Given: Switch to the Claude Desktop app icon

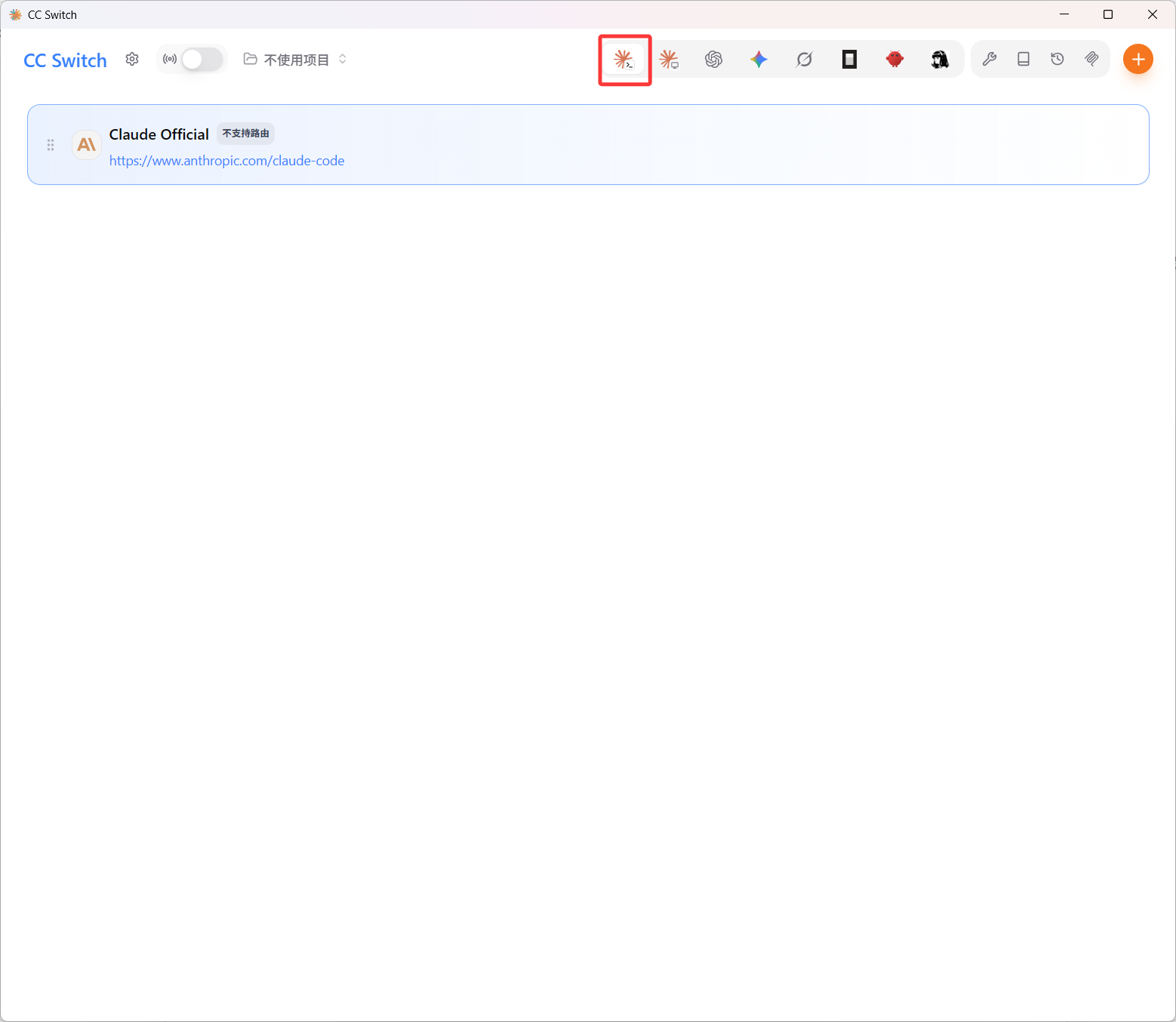Looking at the screenshot, I should (x=669, y=60).
